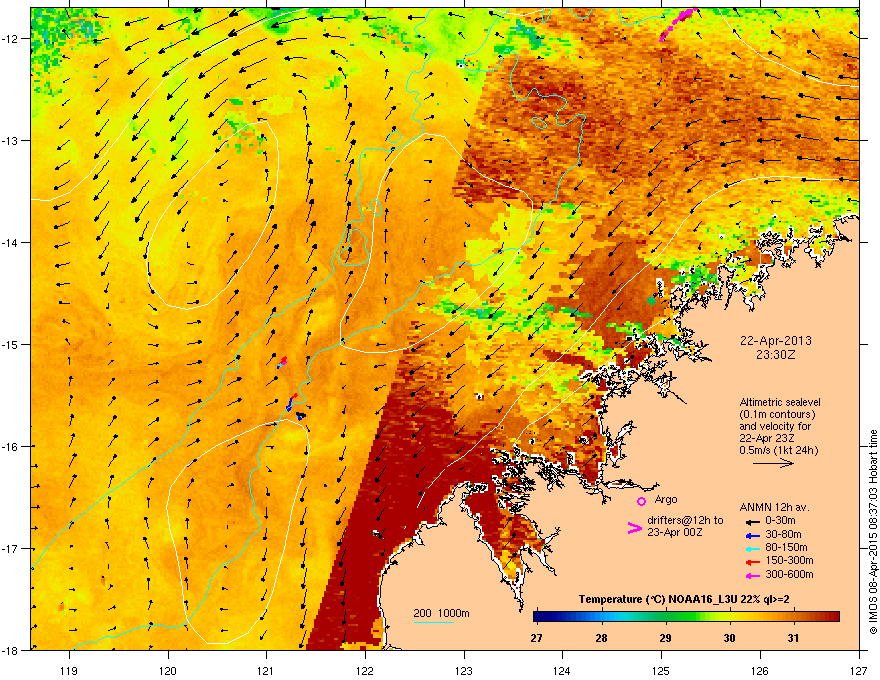
Task: Click the longitude label 124
Action: [562, 670]
